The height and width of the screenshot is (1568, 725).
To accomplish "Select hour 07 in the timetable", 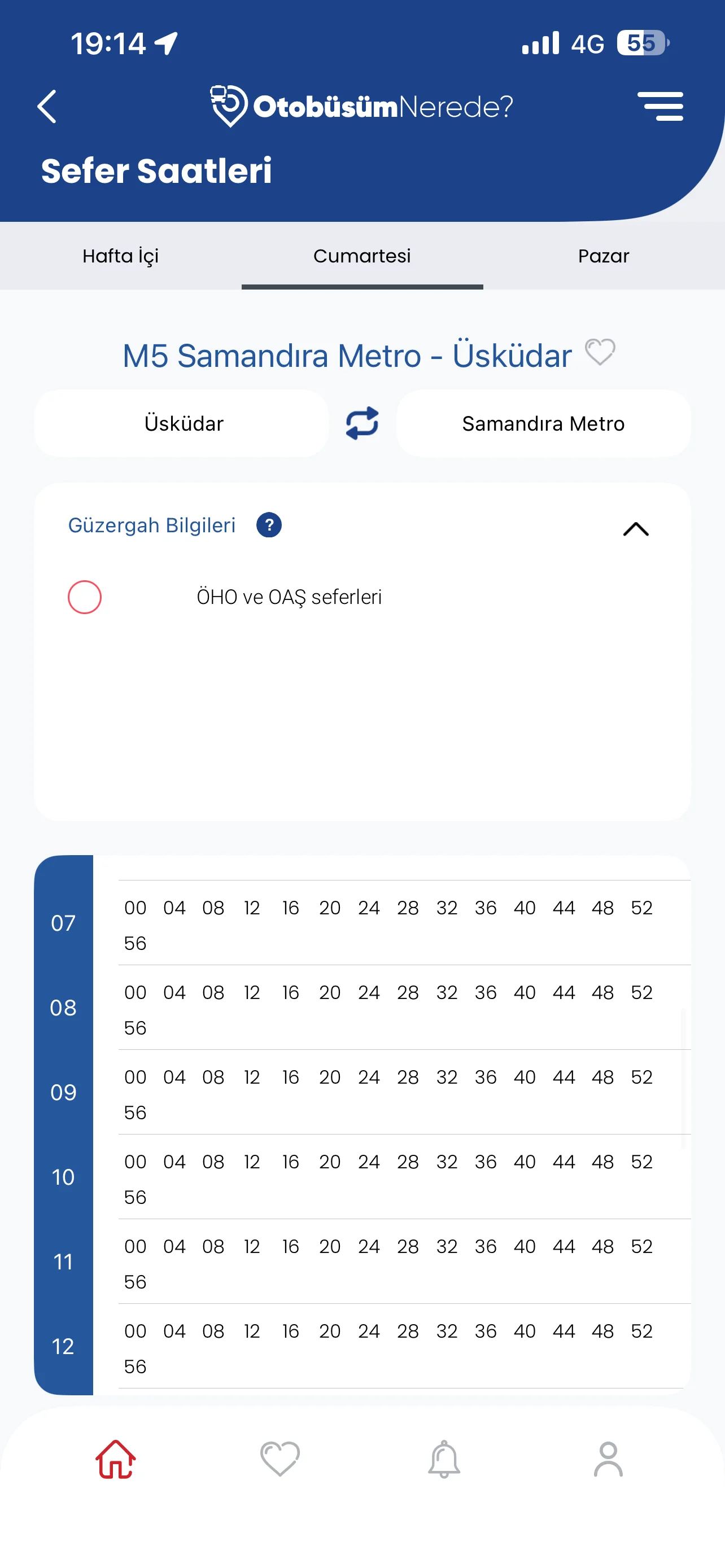I will (63, 923).
